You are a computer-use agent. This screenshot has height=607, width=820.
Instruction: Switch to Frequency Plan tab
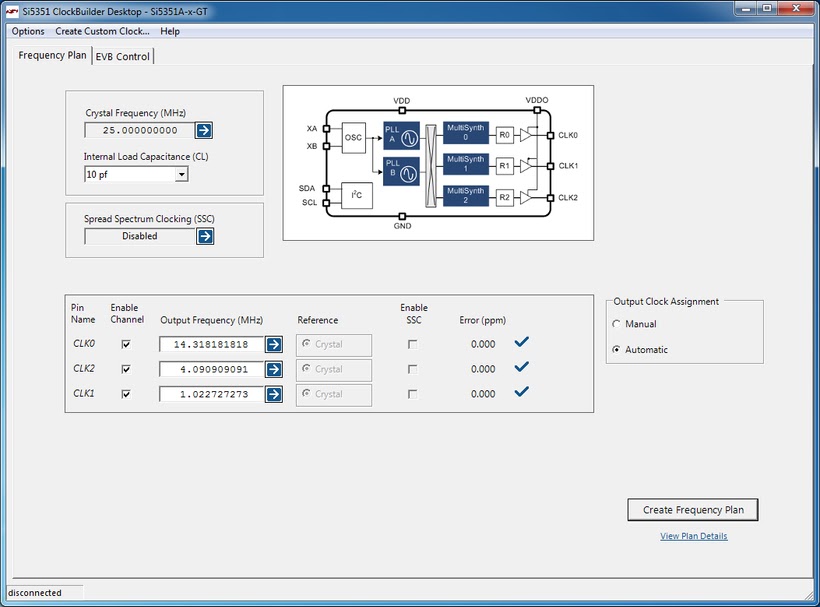(x=52, y=55)
